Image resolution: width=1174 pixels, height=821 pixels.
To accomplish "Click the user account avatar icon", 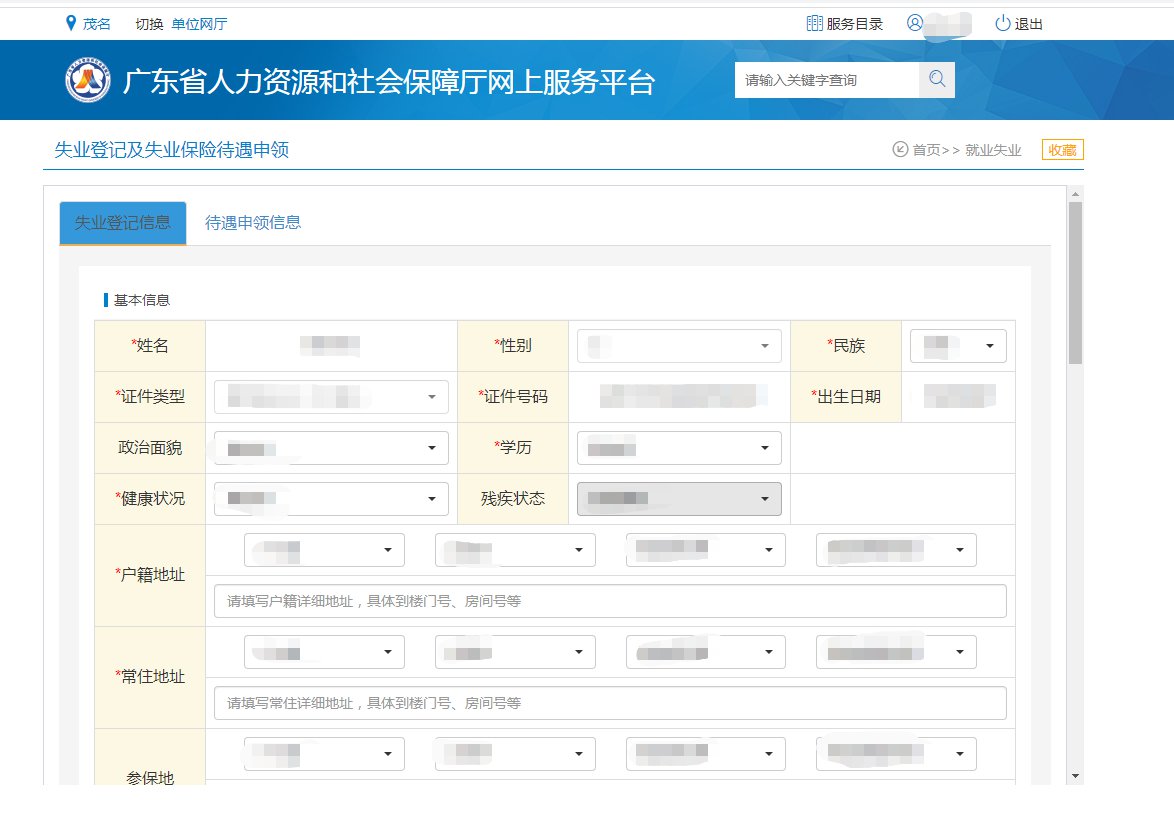I will coord(914,23).
